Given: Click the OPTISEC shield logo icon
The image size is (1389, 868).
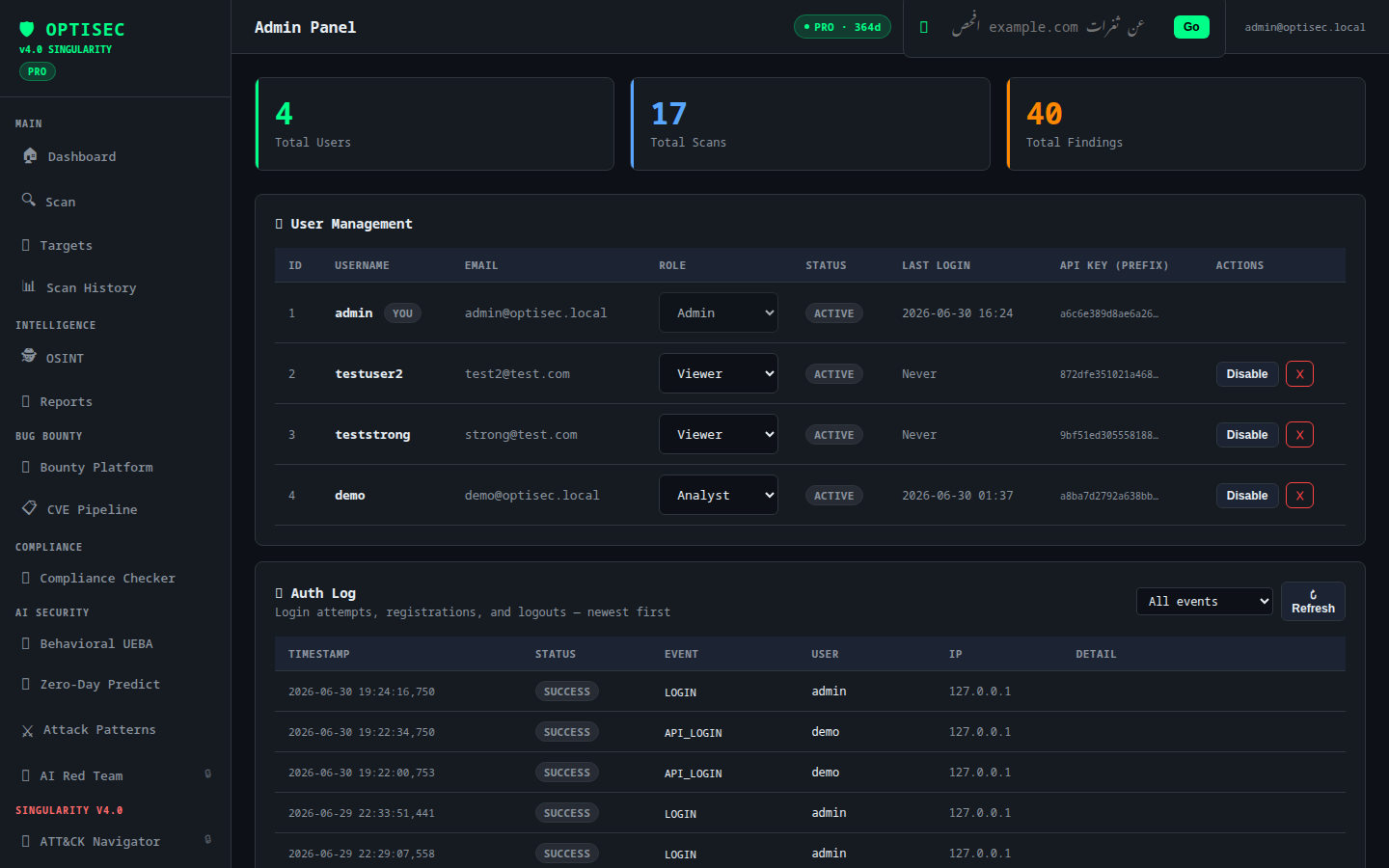Looking at the screenshot, I should 27,29.
